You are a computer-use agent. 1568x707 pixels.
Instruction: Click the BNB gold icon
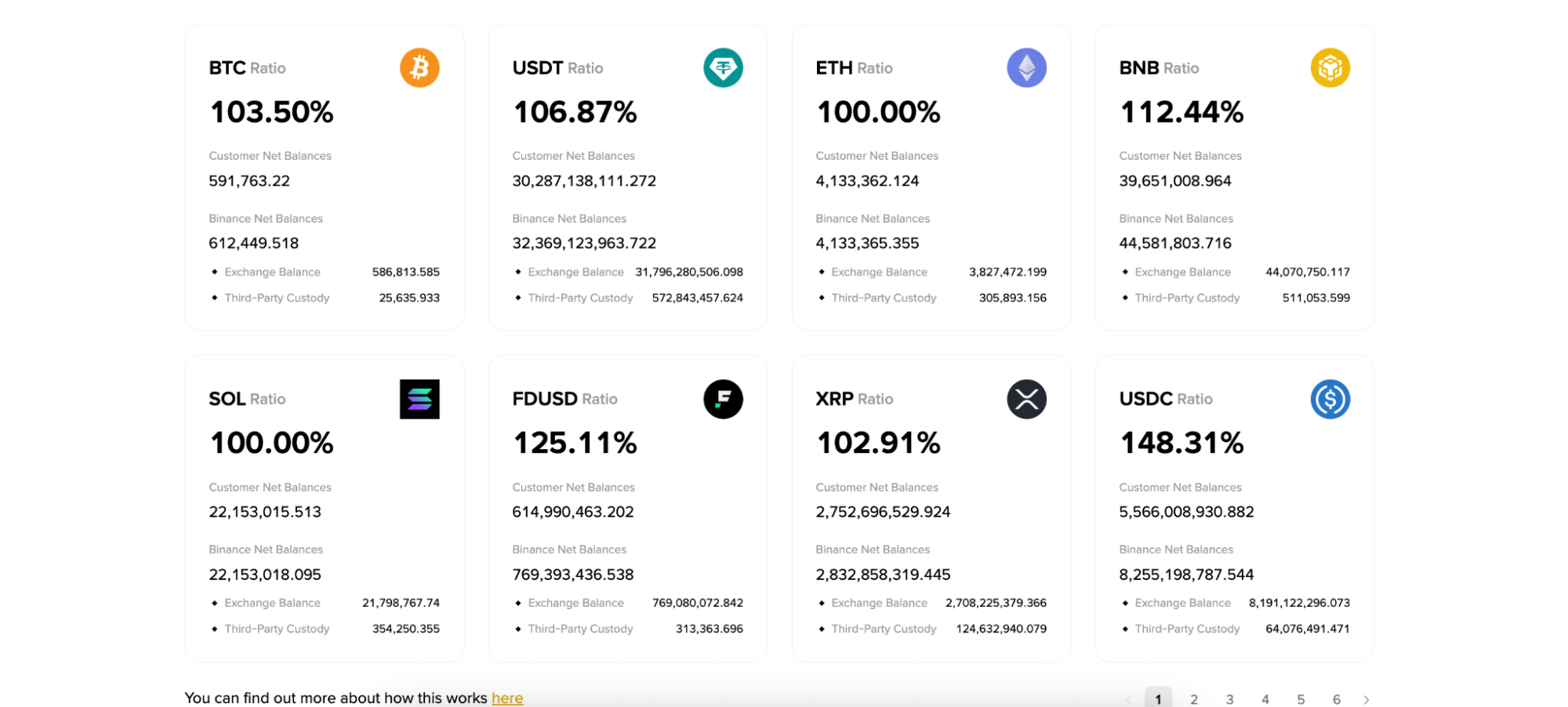tap(1330, 67)
